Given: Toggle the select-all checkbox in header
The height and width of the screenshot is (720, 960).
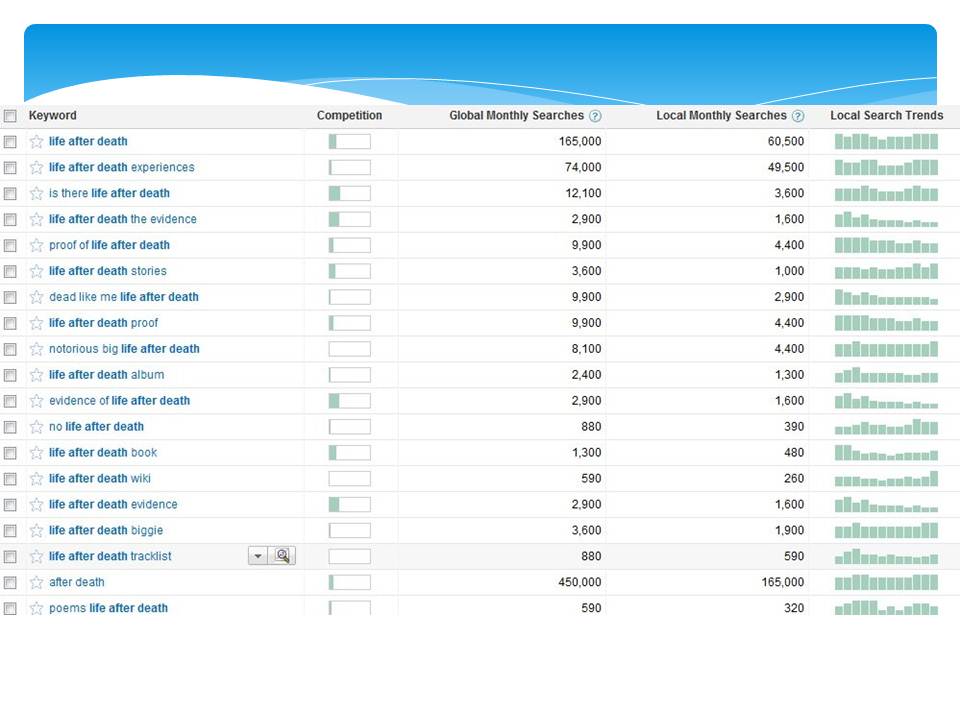Looking at the screenshot, I should [x=10, y=116].
